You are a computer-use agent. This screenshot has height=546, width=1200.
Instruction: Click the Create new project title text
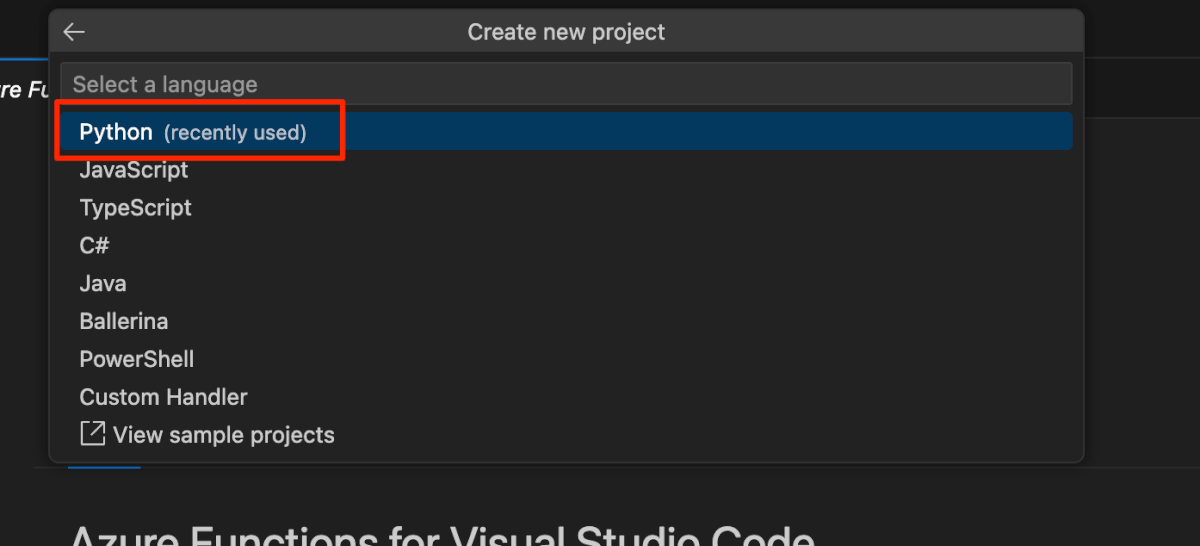coord(566,32)
